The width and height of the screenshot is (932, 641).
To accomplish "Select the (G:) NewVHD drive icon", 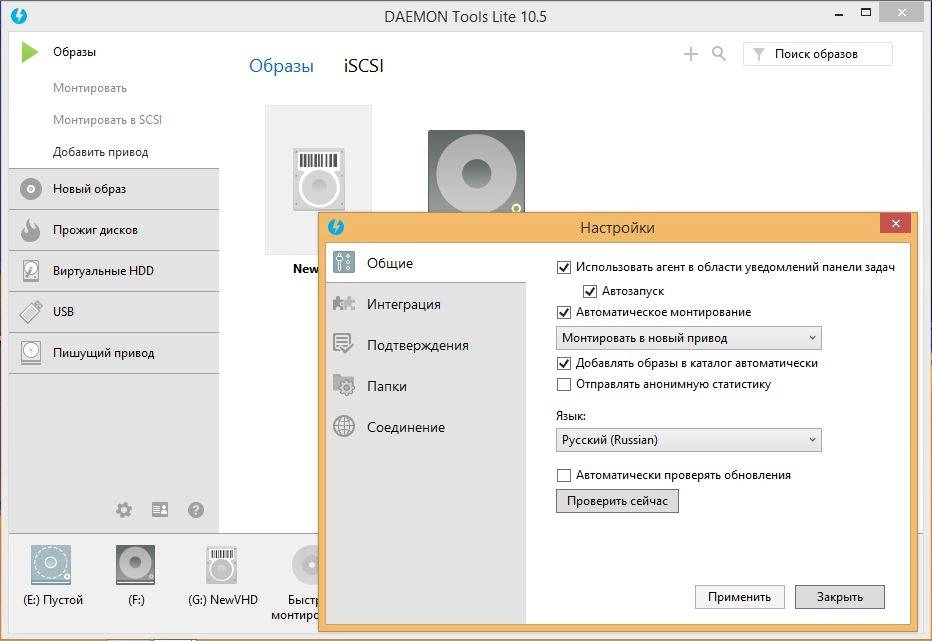I will click(222, 565).
